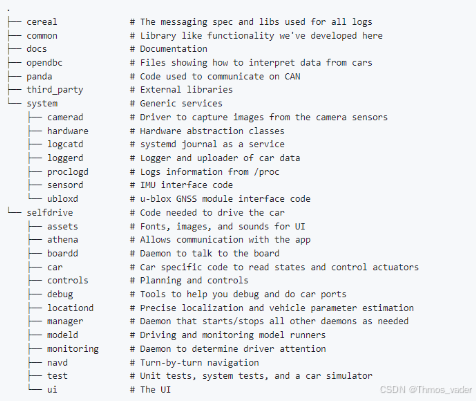
Task: Collapse the selfdrive directory node
Action: 50,213
